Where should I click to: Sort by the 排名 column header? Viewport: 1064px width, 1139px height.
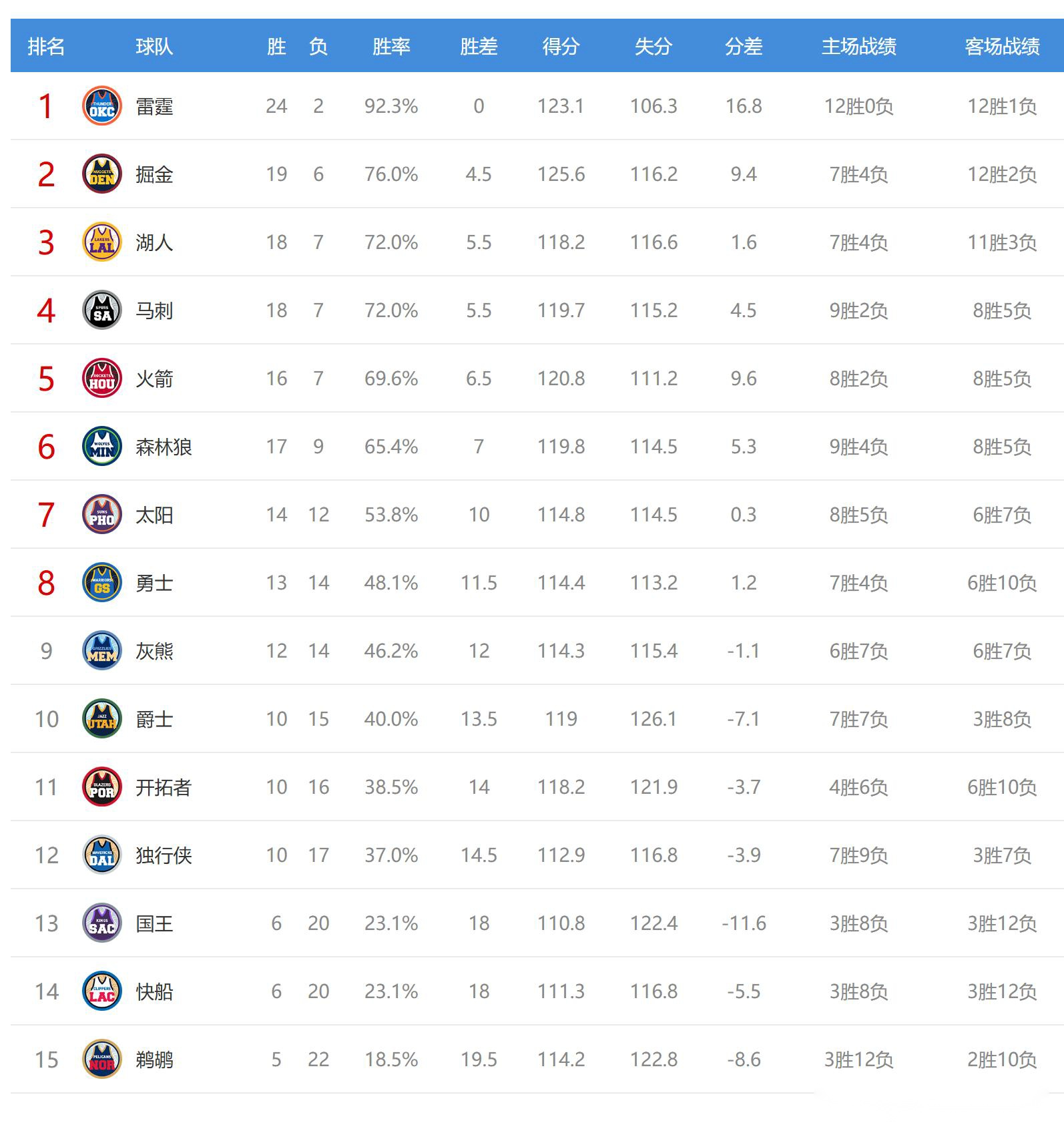(x=46, y=46)
